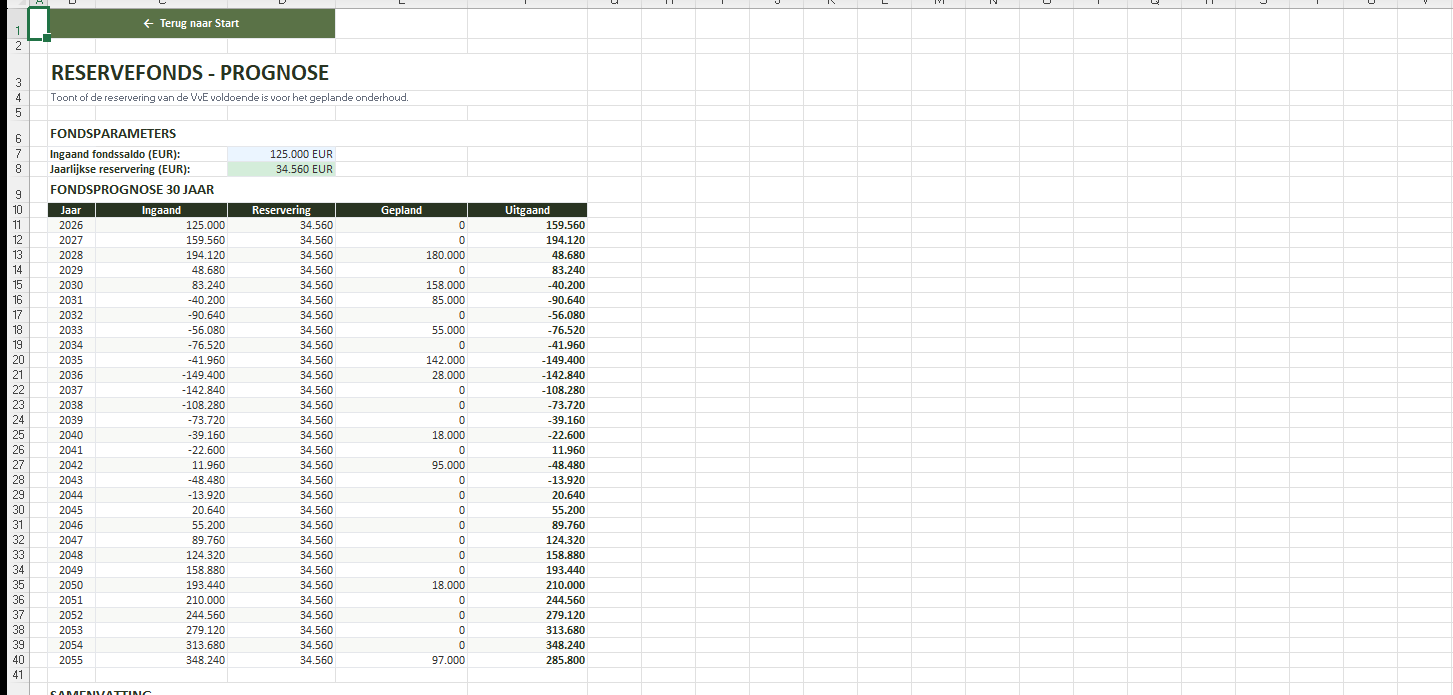Viewport: 1453px width, 695px height.
Task: Select the Gepland cell showing 180.000
Action: point(401,255)
